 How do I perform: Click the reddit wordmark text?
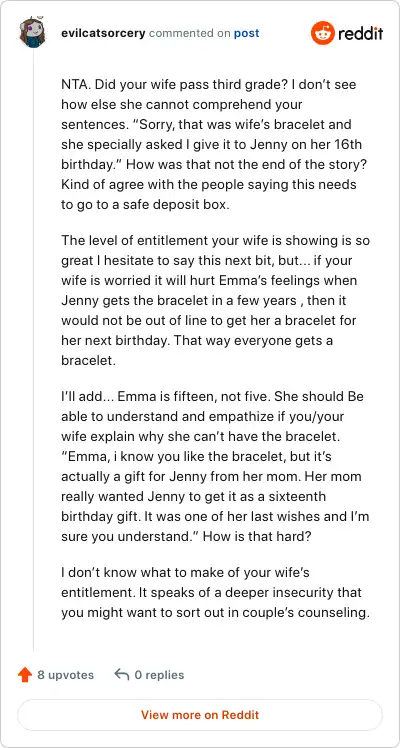(x=360, y=33)
